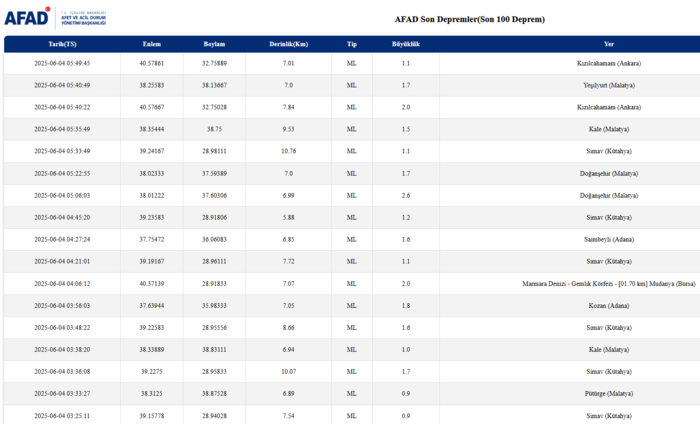The width and height of the screenshot is (700, 424).
Task: Click depth value 10.76
Action: coord(288,151)
